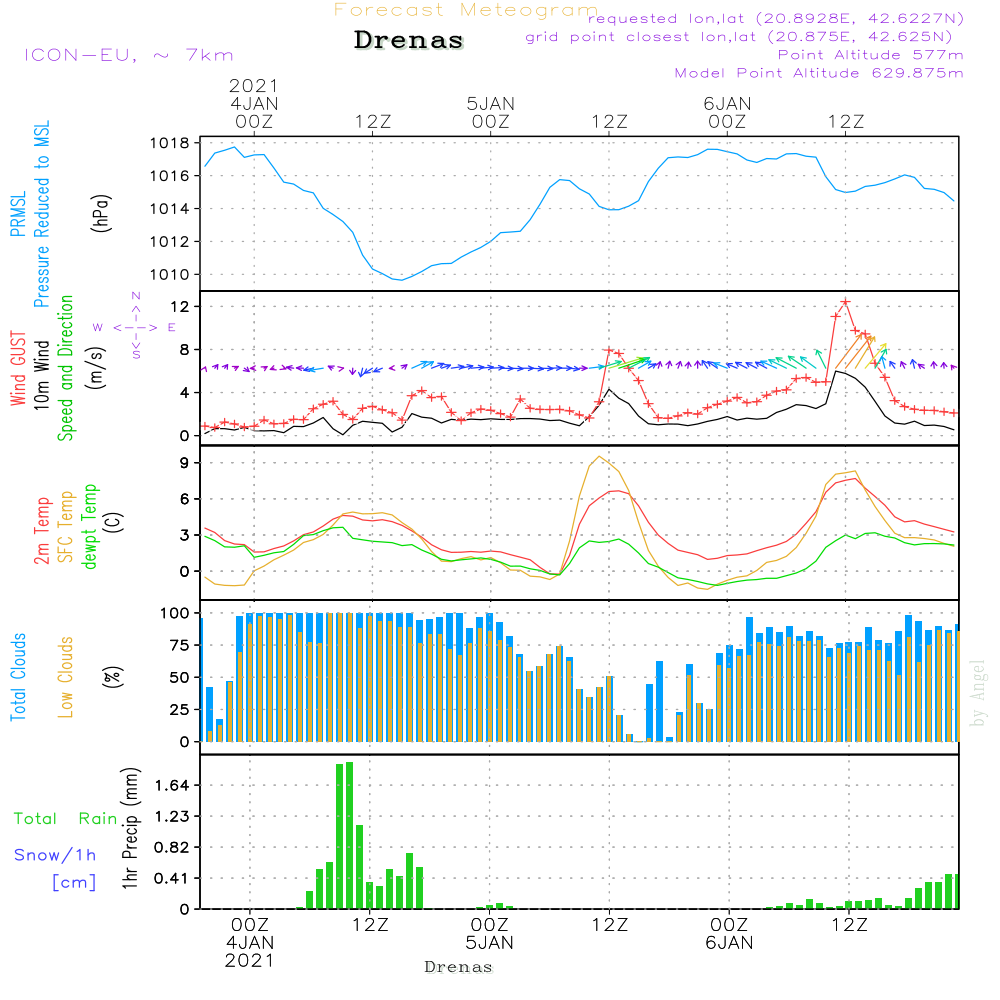Click top axis 6JAN 00Z label
1000x1000 pixels.
tap(727, 112)
